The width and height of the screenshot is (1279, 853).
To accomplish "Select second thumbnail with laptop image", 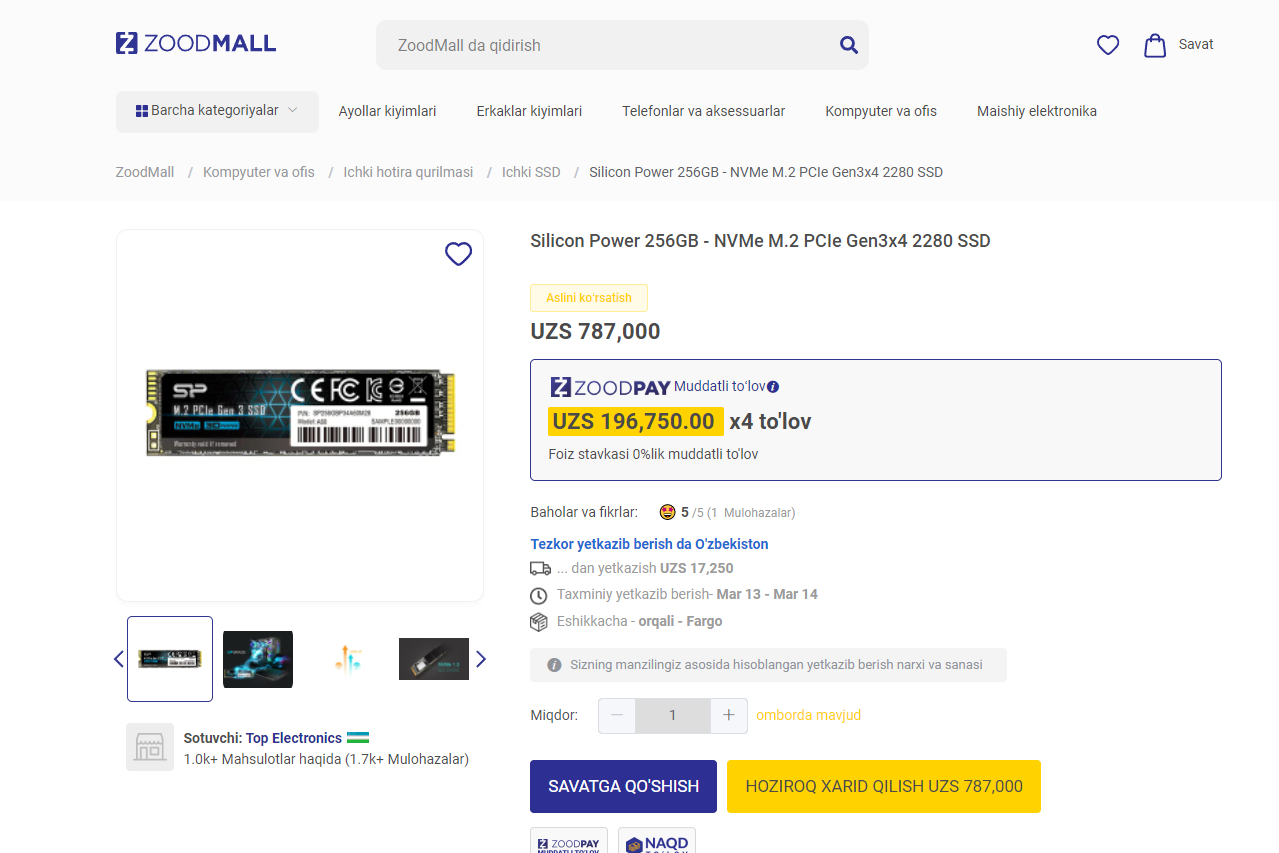I will [x=258, y=659].
